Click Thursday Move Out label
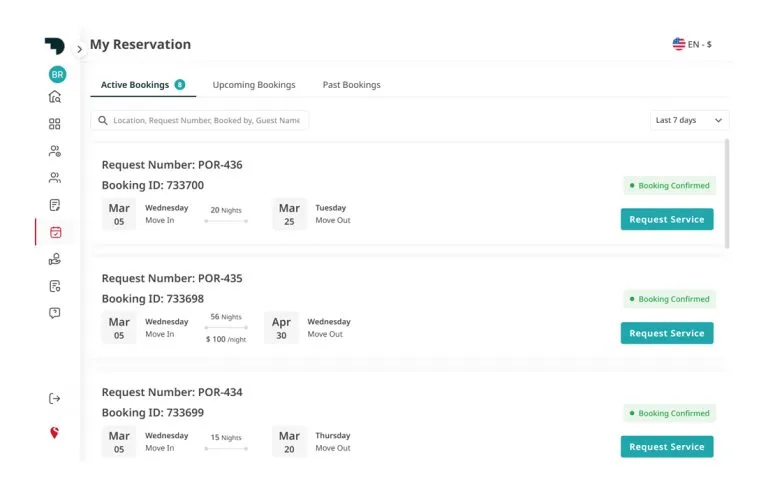 pyautogui.click(x=333, y=442)
